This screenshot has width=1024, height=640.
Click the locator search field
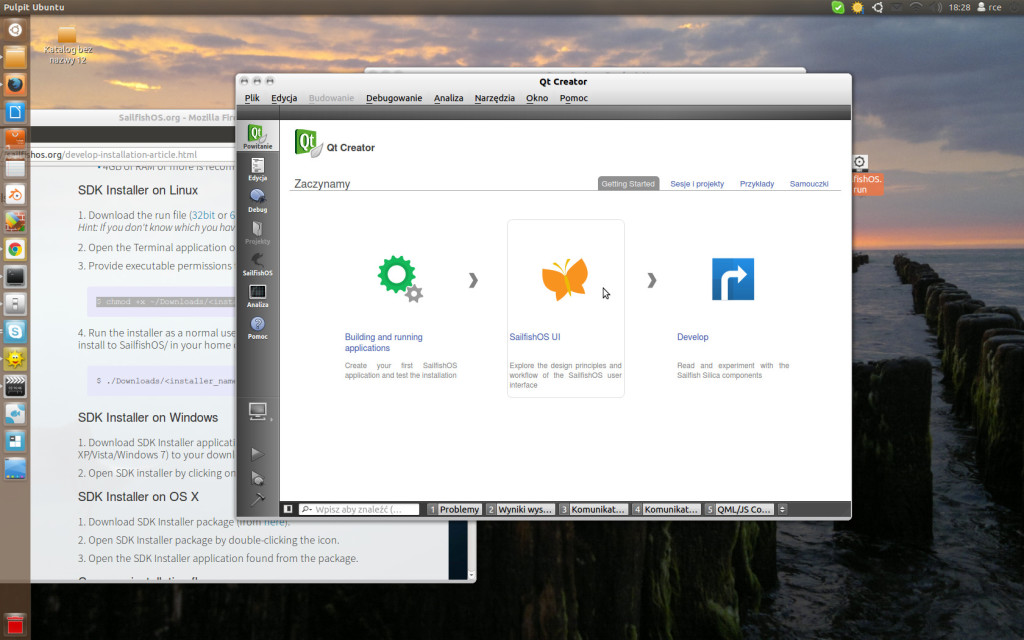click(x=360, y=509)
